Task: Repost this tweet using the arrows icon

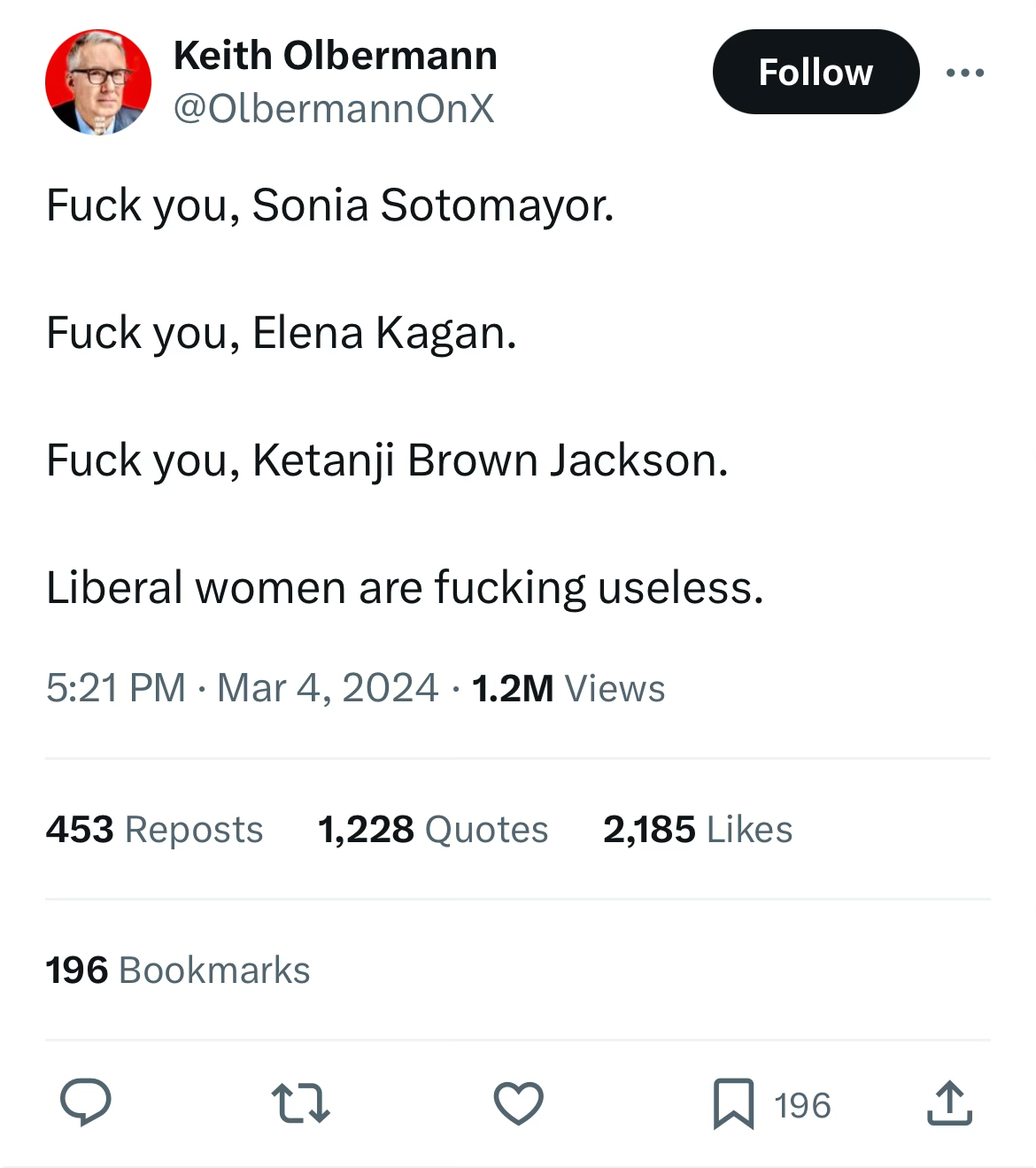Action: click(x=300, y=1103)
